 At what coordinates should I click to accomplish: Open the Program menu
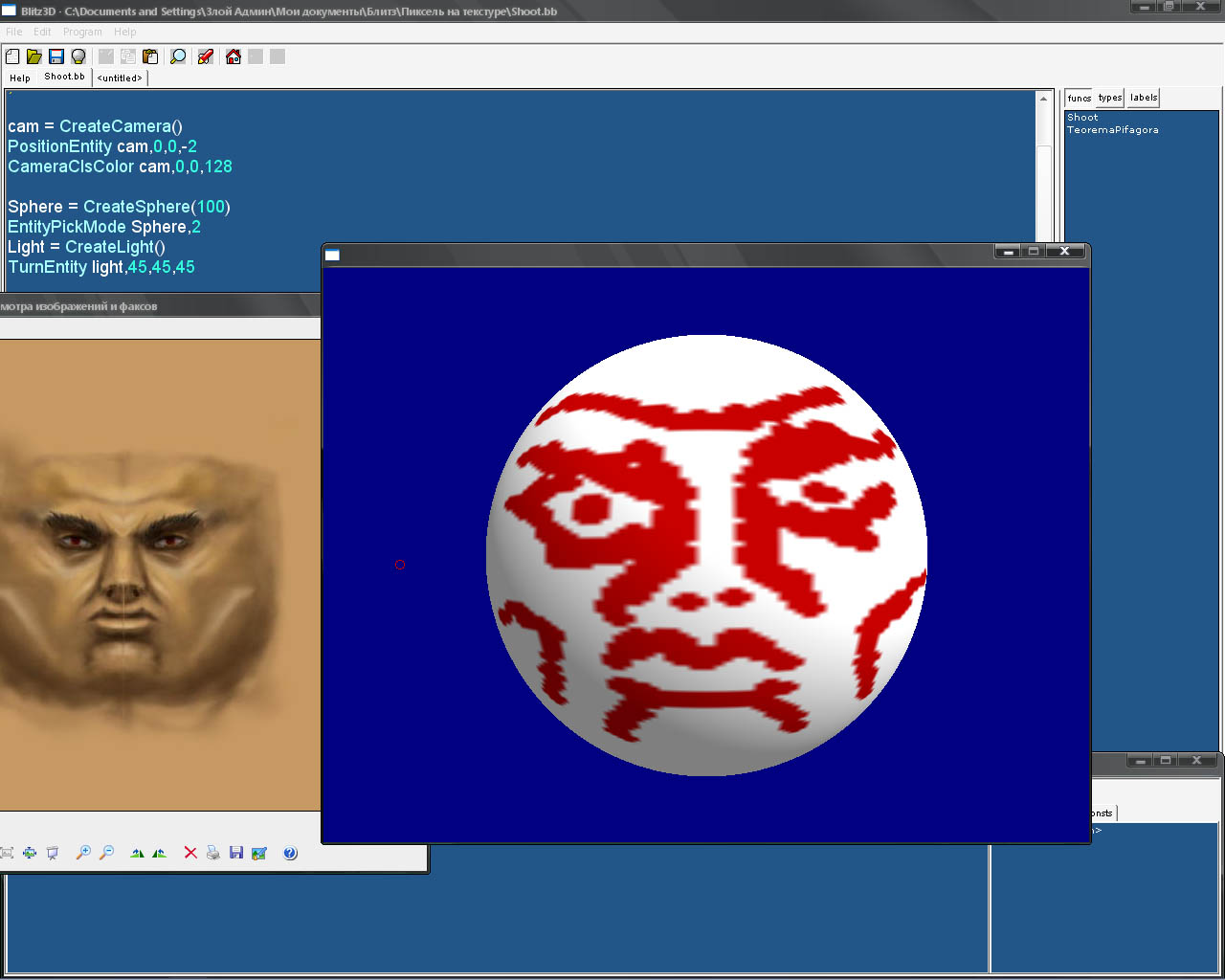coord(82,32)
